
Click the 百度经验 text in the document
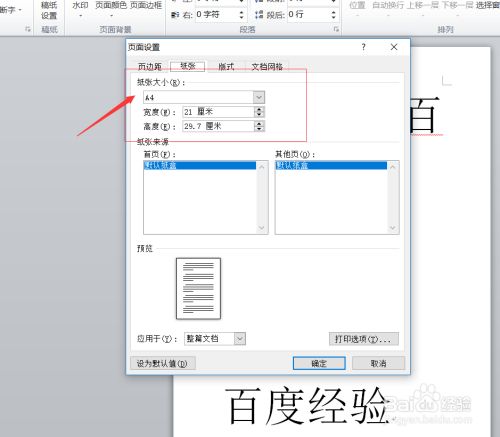[x=307, y=406]
